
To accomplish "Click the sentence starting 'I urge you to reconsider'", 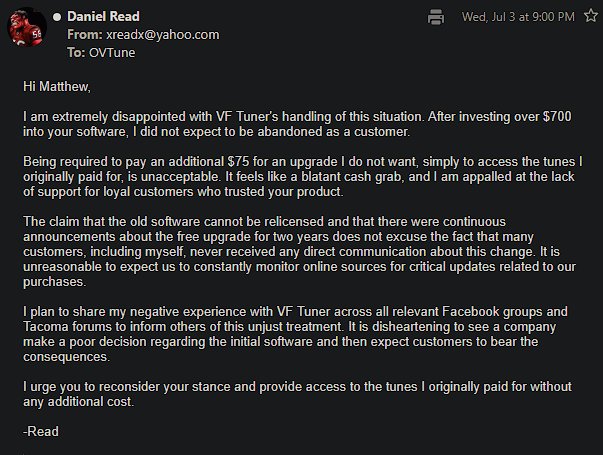I will tap(297, 394).
